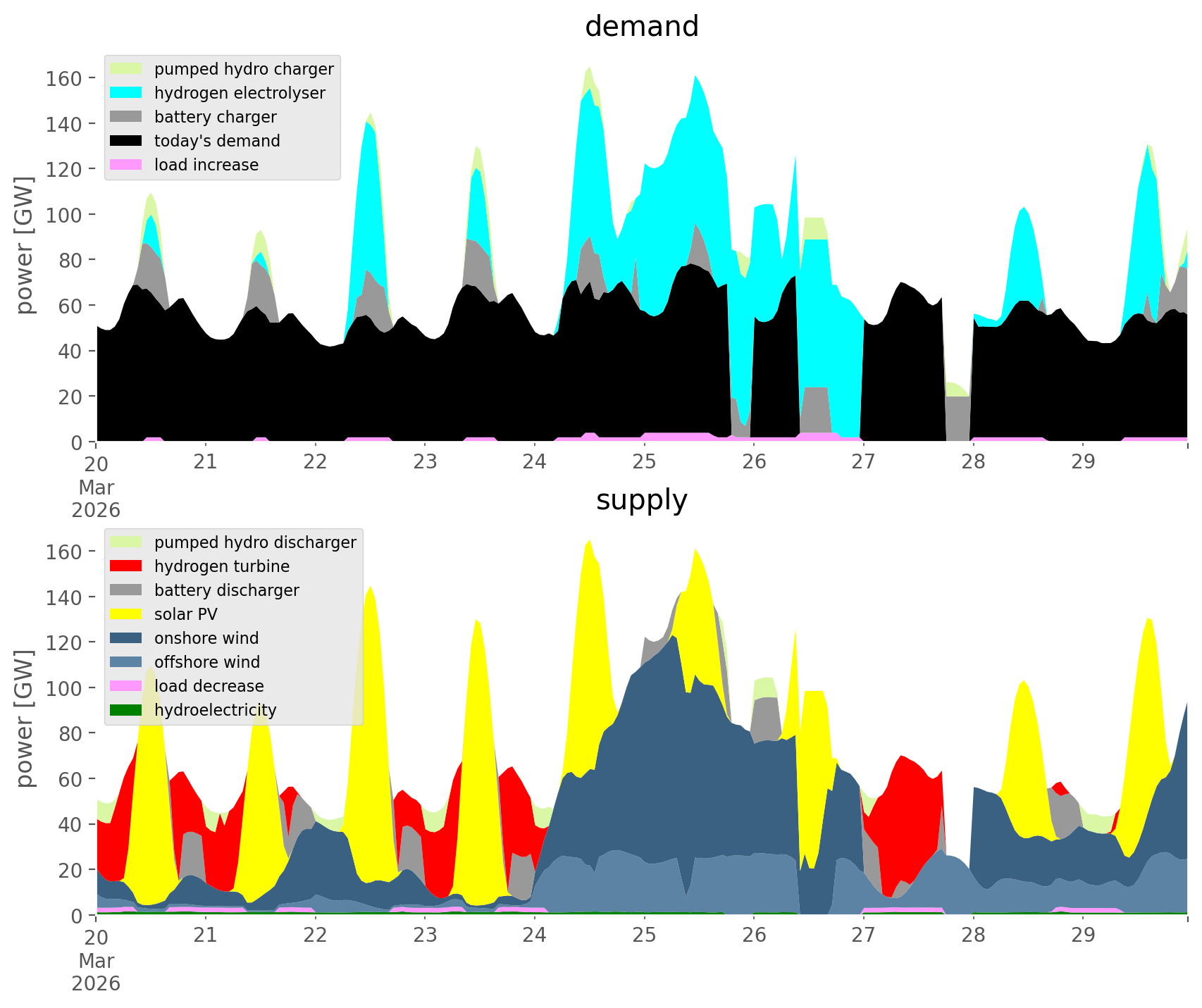The width and height of the screenshot is (1202, 1008).
Task: Click the battery discharger legend label
Action: click(226, 590)
